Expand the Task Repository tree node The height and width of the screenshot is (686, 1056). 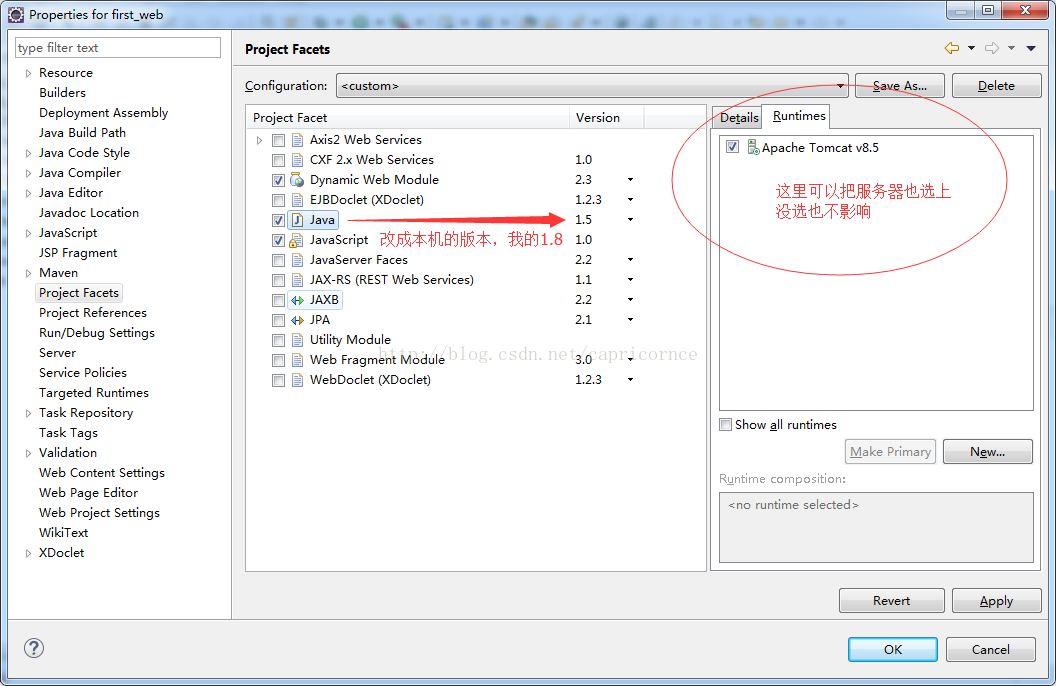pyautogui.click(x=28, y=413)
